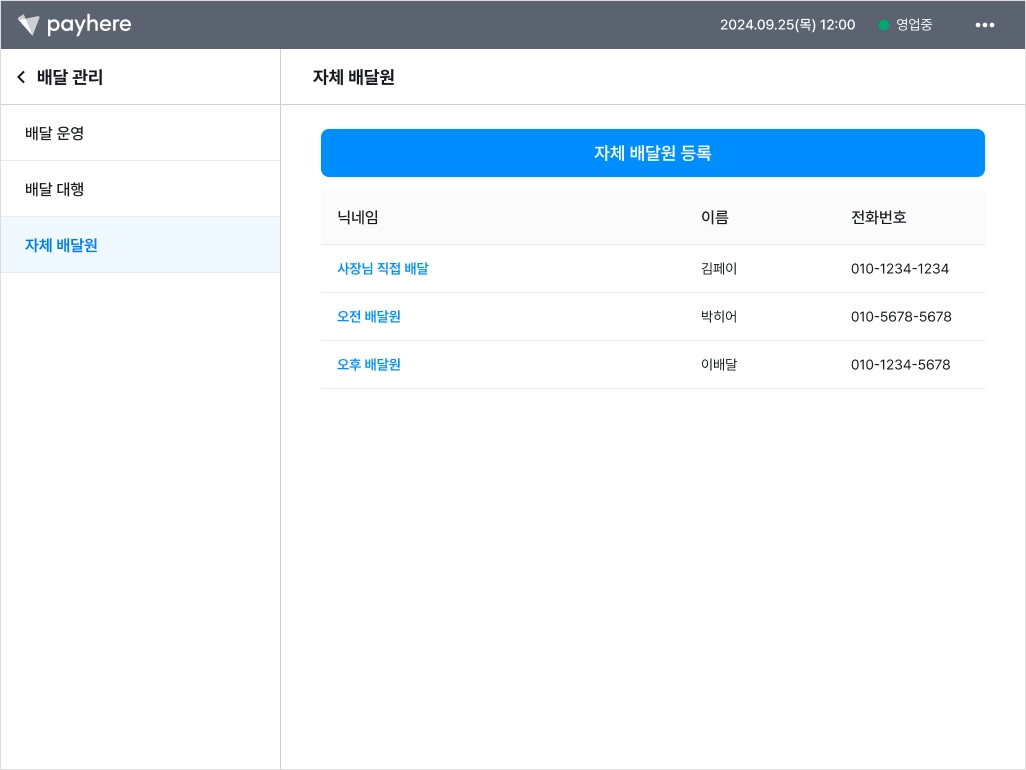Open the three-dot more menu
Viewport: 1026px width, 770px height.
(984, 25)
